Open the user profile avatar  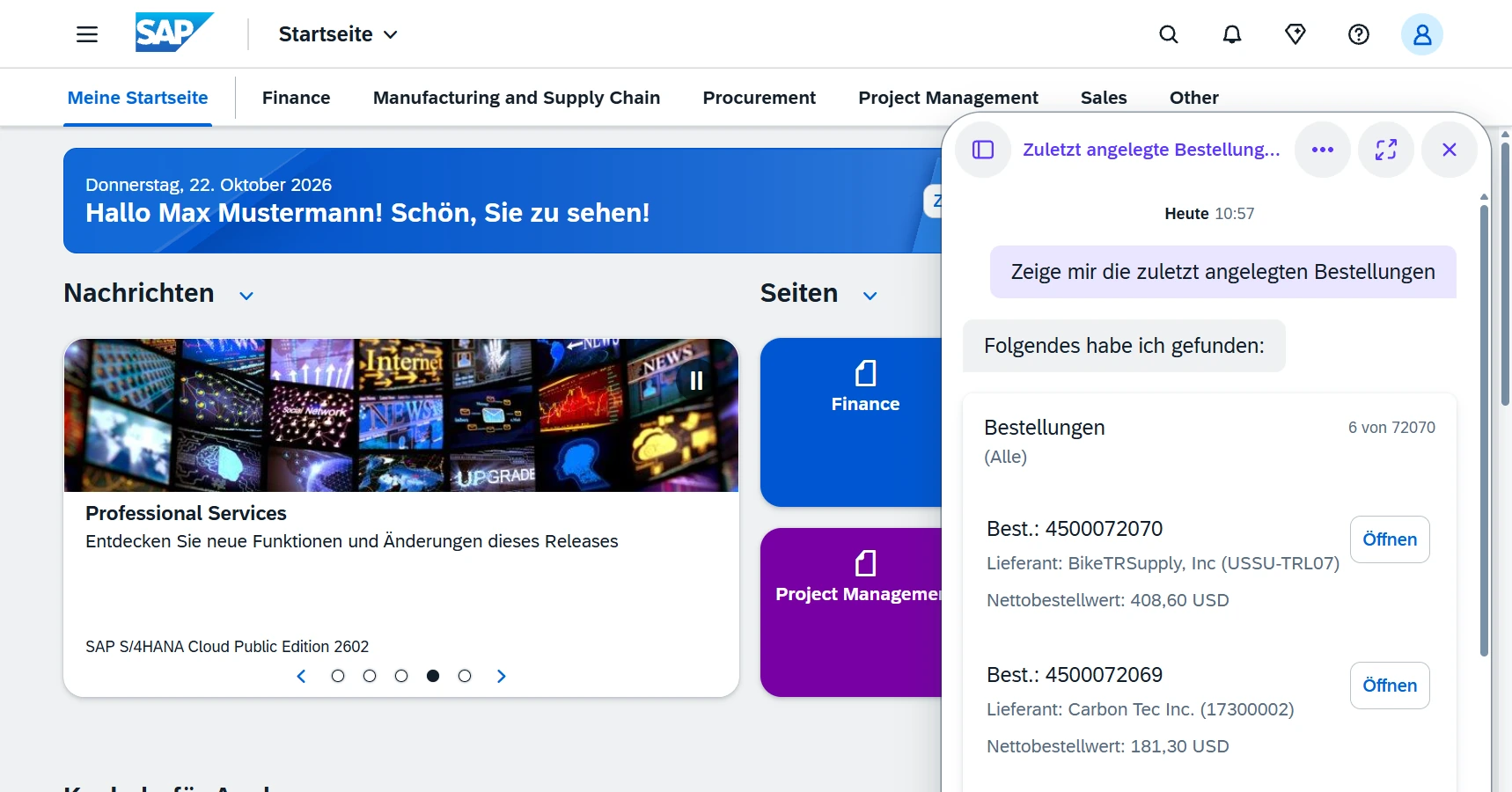coord(1422,34)
